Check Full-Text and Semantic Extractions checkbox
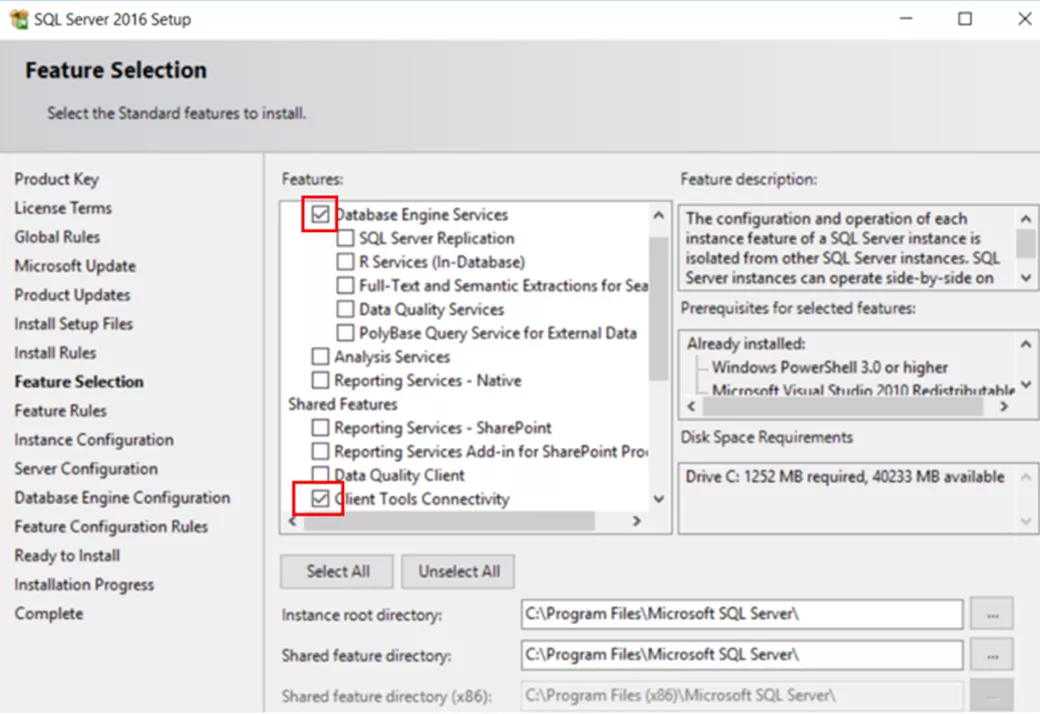Screen dimensions: 1040x714 click(x=345, y=285)
